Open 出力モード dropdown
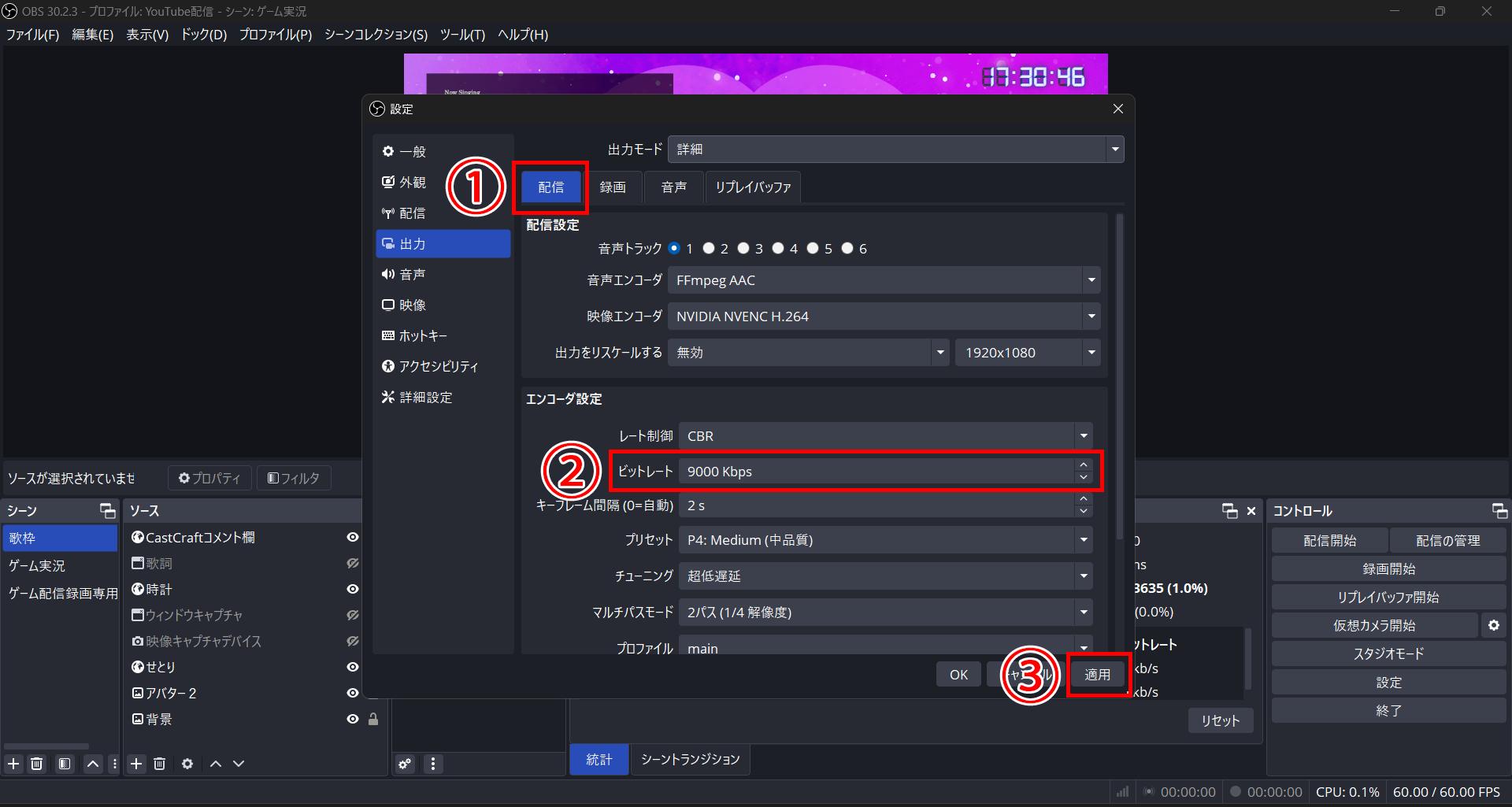The height and width of the screenshot is (807, 1512). click(x=895, y=149)
